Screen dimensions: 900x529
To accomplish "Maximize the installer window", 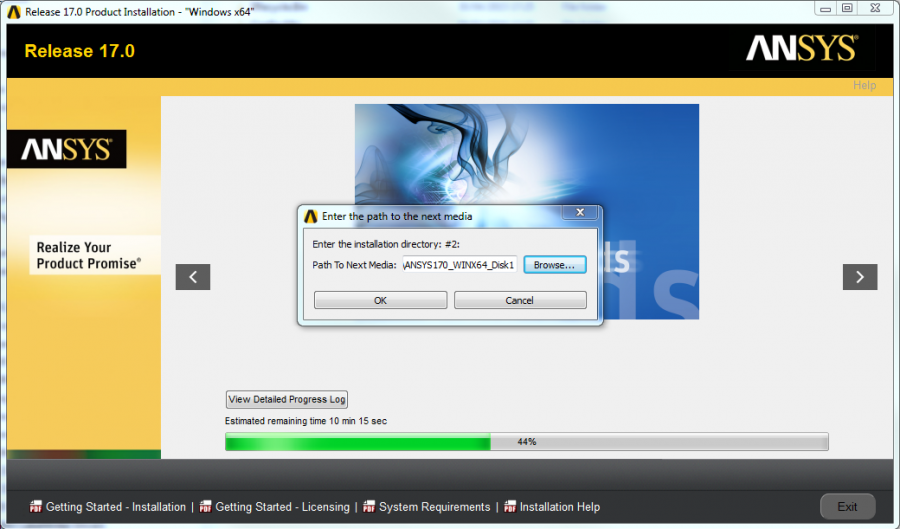I will pos(847,8).
